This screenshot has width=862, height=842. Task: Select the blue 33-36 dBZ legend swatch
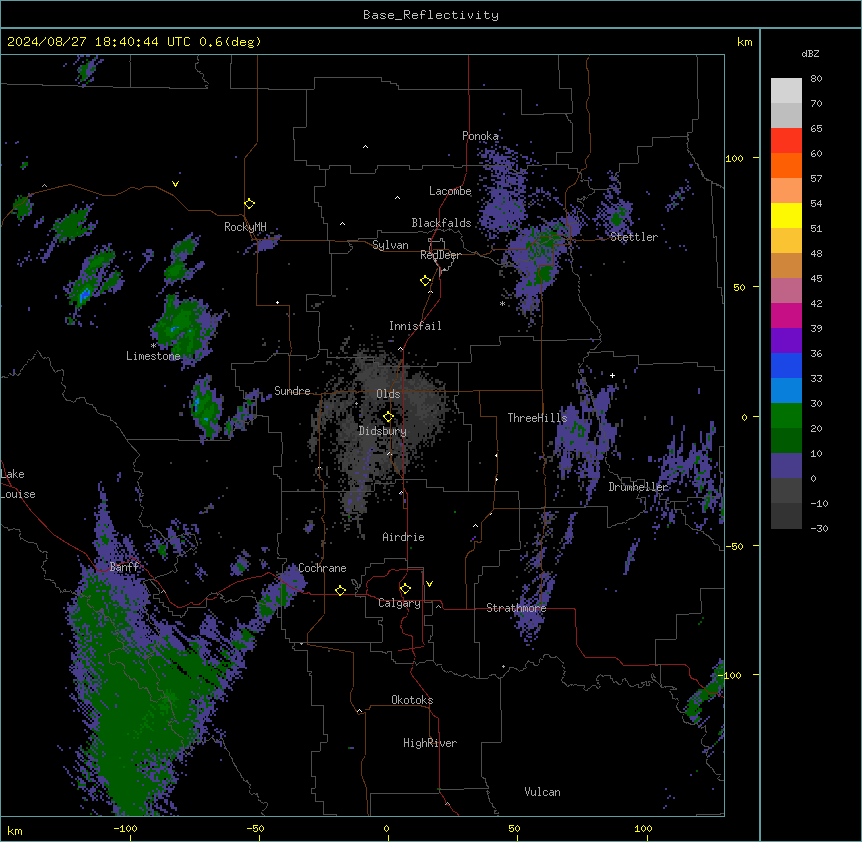(x=786, y=365)
